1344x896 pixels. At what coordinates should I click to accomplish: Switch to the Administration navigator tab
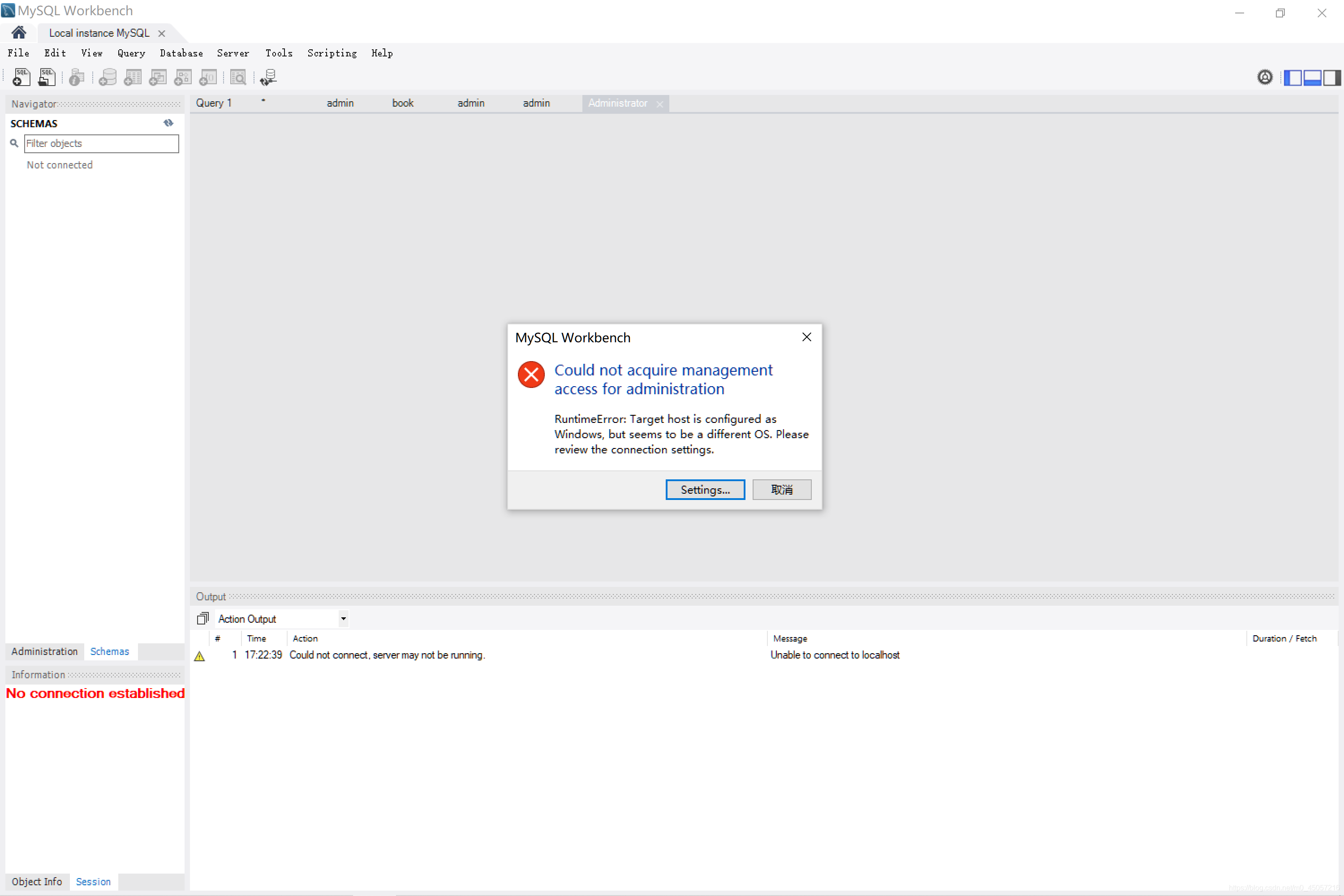pyautogui.click(x=44, y=651)
